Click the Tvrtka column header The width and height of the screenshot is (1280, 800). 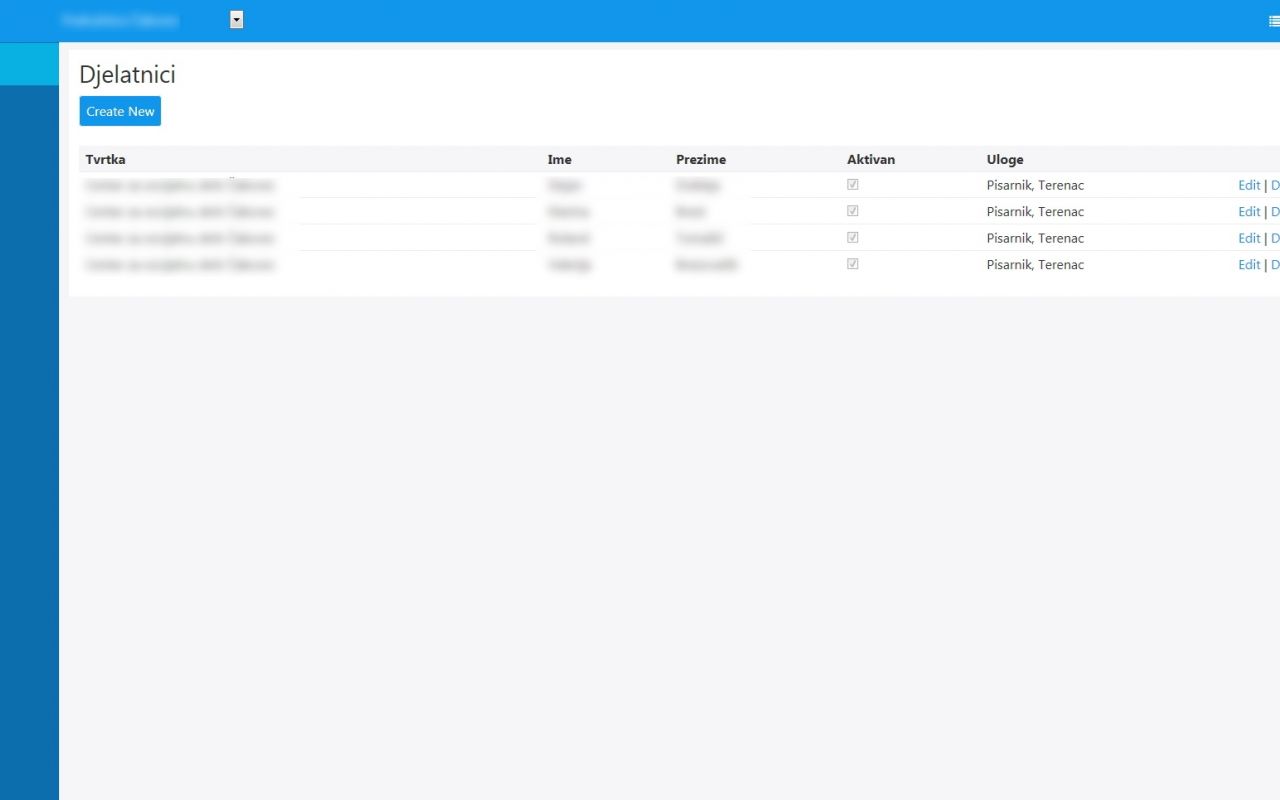(106, 160)
